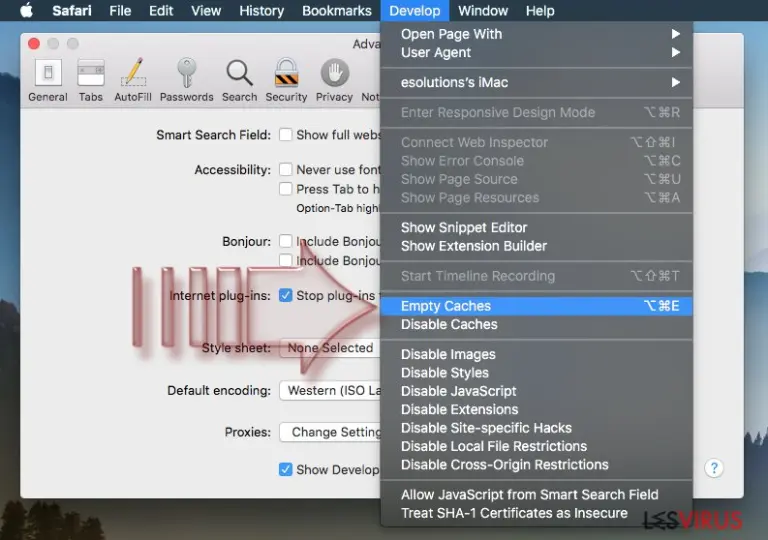
Task: Select Show Extension Builder
Action: [x=536, y=246]
